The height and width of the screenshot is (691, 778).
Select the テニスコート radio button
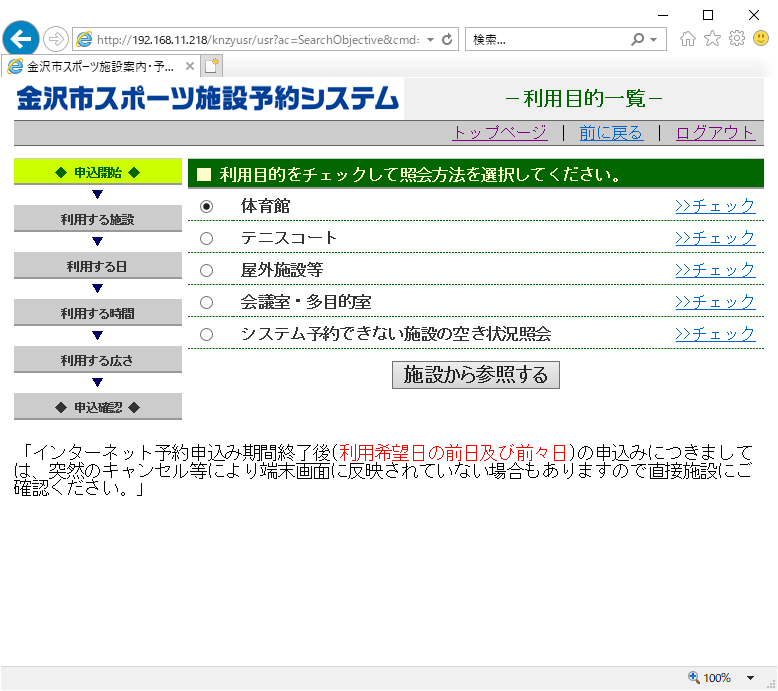click(206, 239)
